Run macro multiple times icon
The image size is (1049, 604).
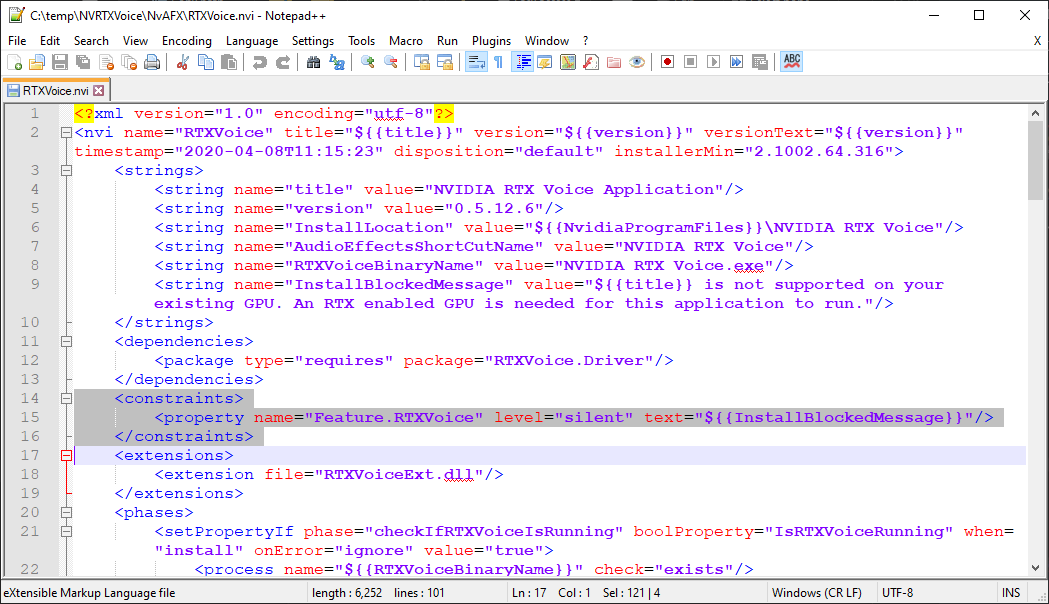(x=737, y=62)
